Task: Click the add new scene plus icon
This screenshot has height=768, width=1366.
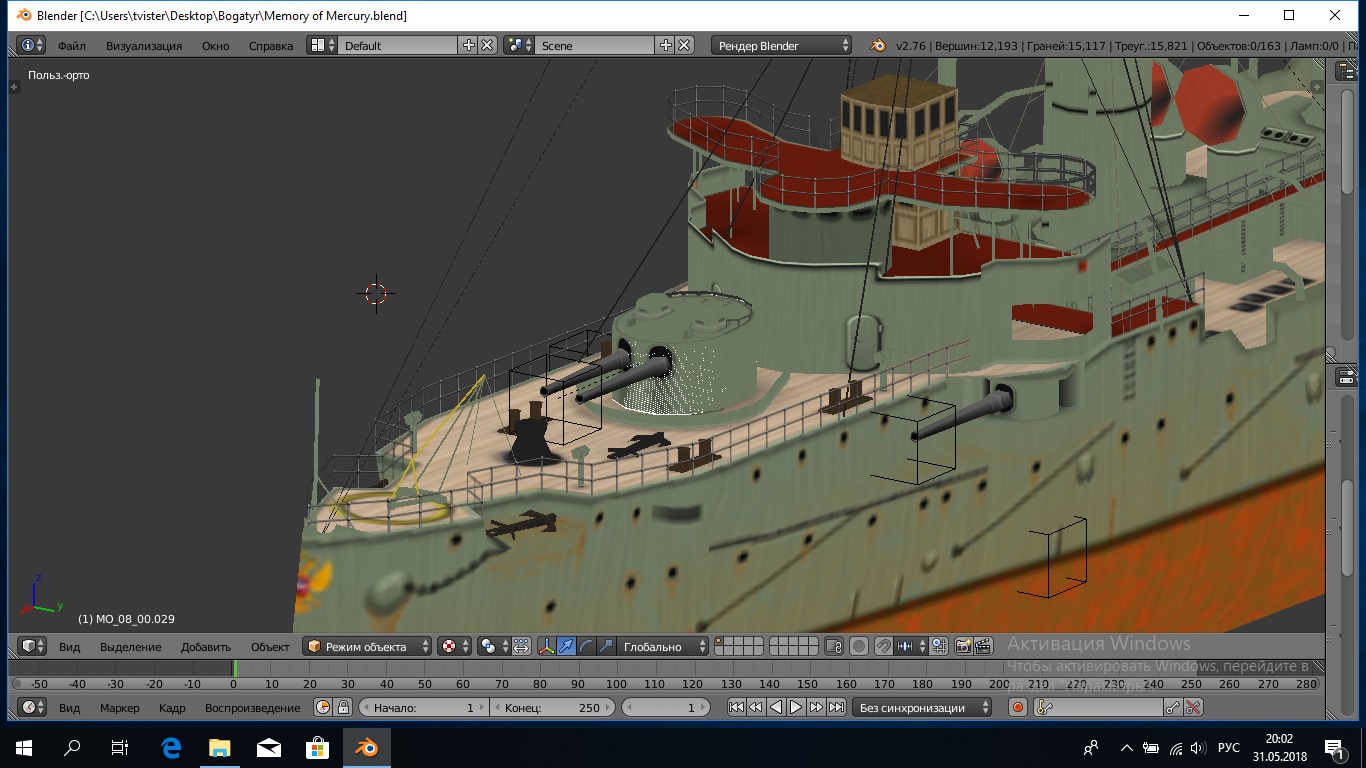Action: pyautogui.click(x=665, y=45)
